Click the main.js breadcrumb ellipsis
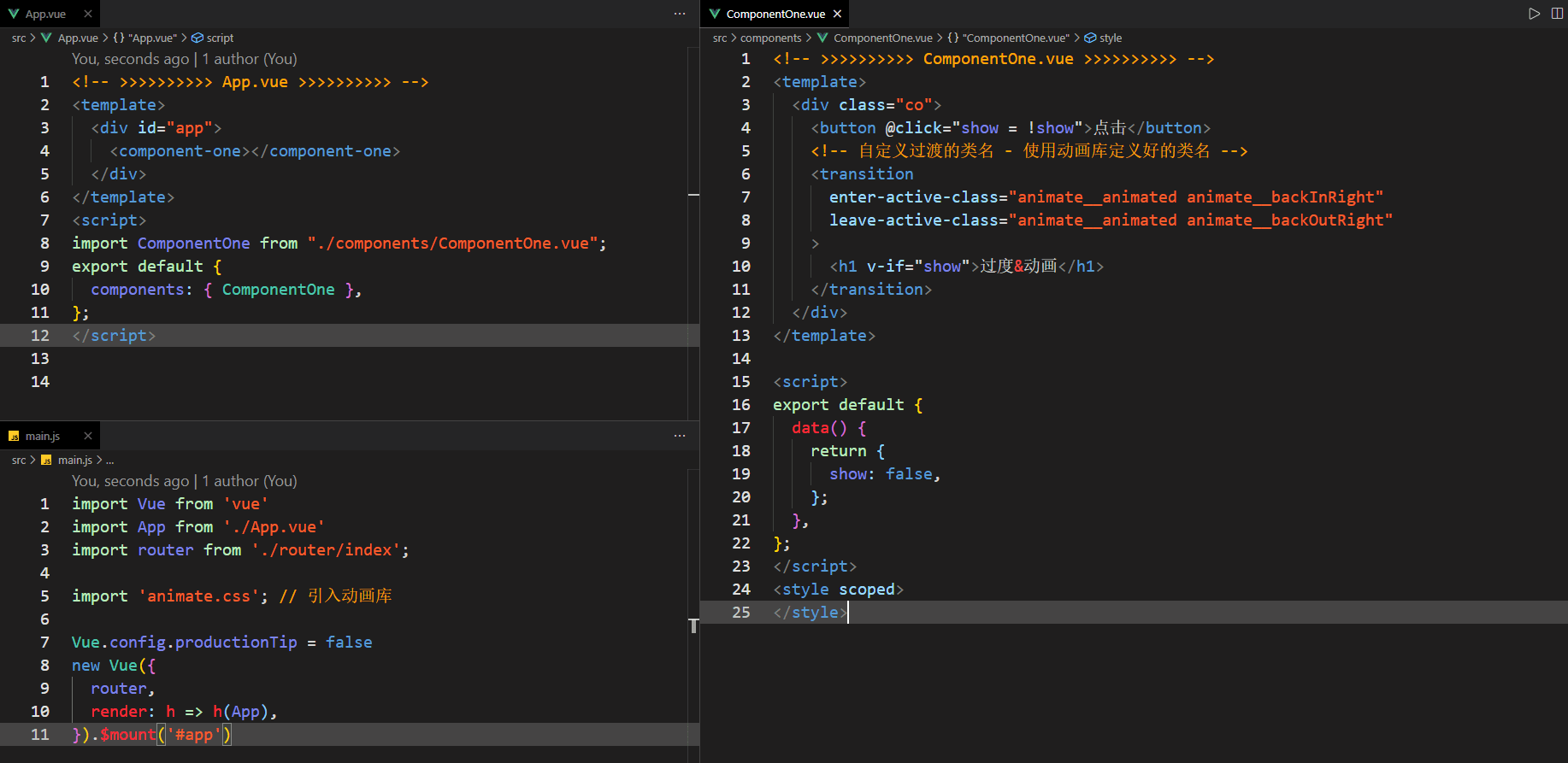 (x=109, y=461)
